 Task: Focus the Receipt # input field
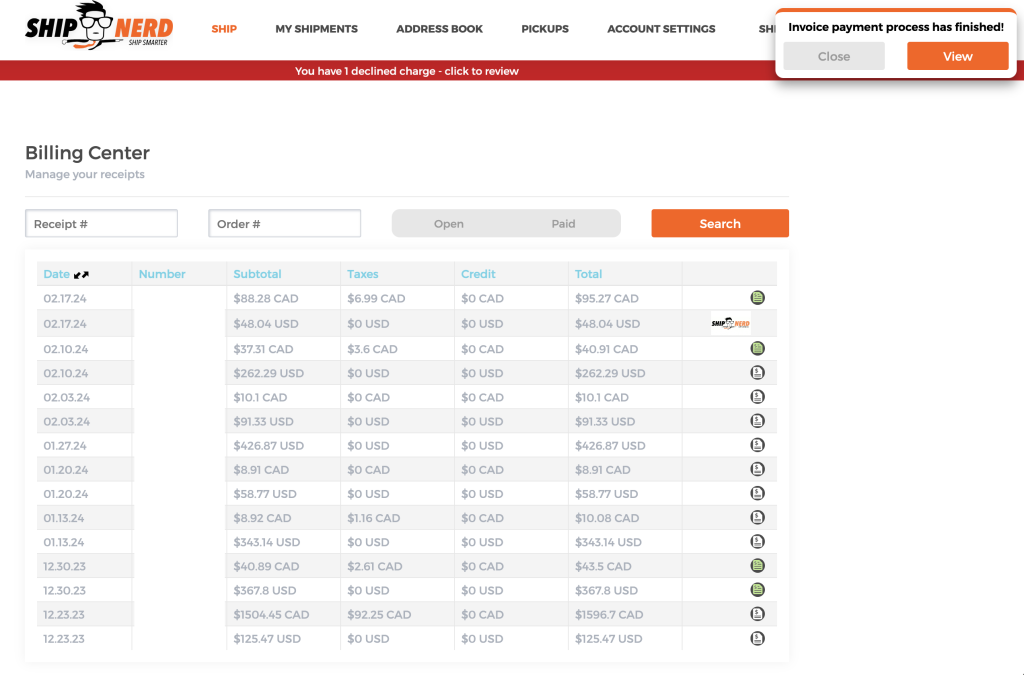(x=101, y=224)
